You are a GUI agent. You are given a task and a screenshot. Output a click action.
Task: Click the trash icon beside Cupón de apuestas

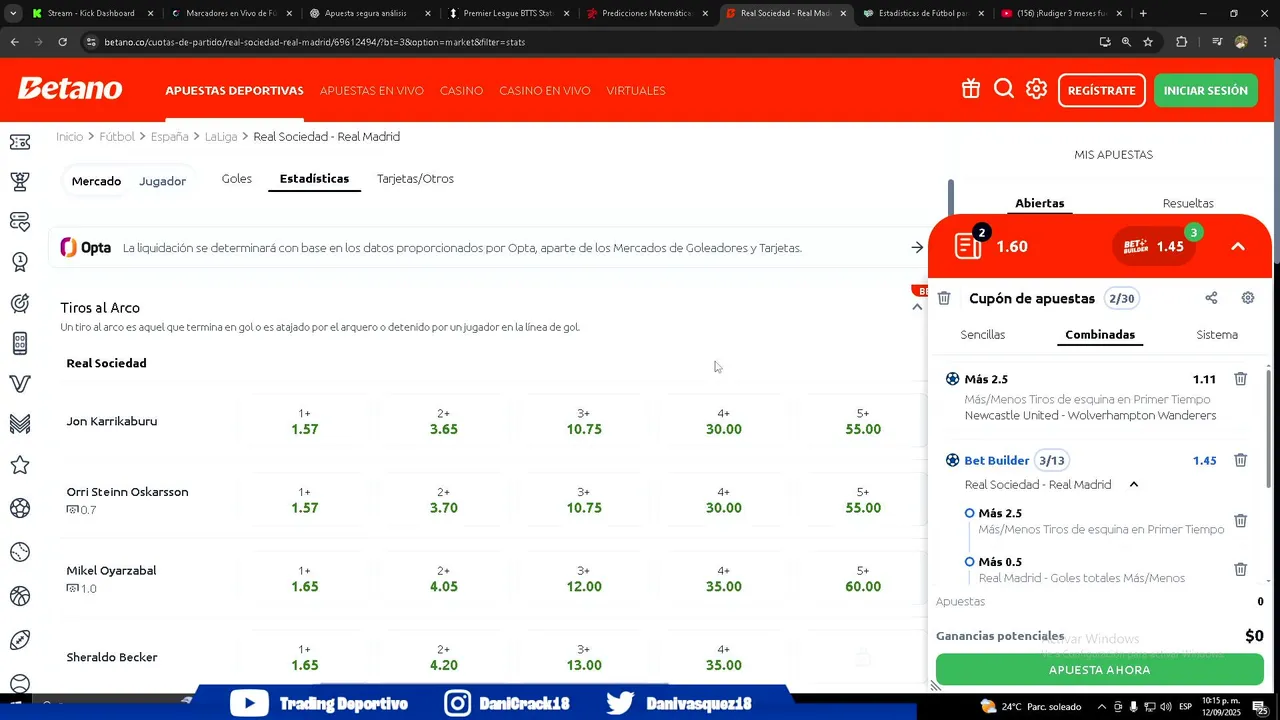pos(944,298)
